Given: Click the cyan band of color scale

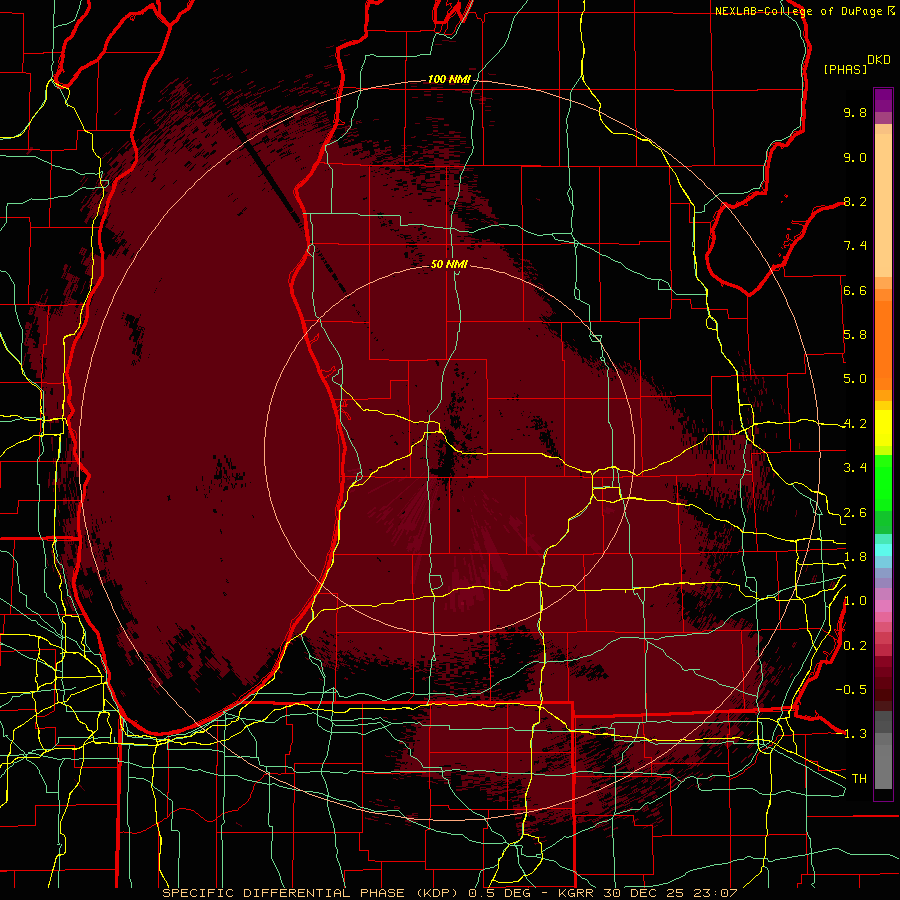Looking at the screenshot, I should [883, 550].
